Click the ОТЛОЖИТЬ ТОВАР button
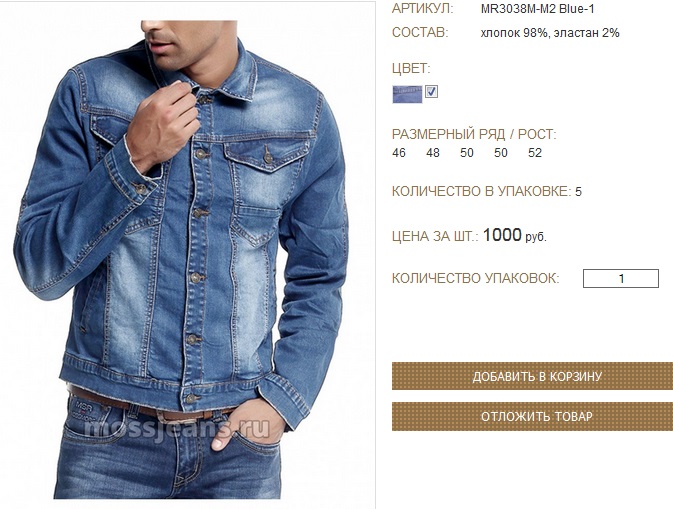 532,416
